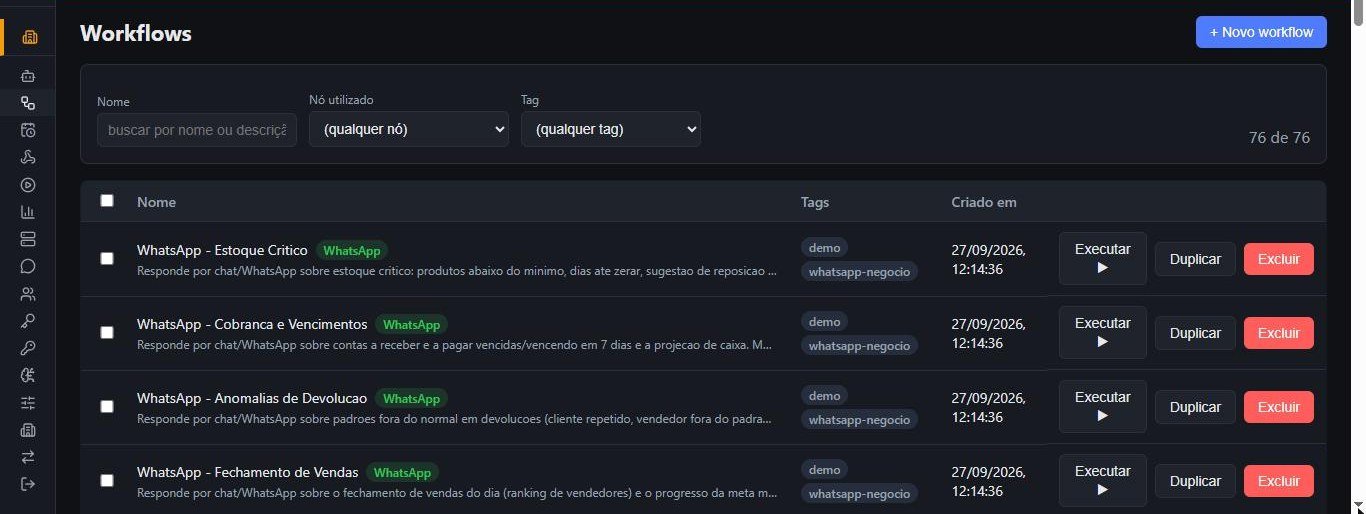Click creation date of Estoque Critico row
The width and height of the screenshot is (1366, 514).
[x=989, y=259]
